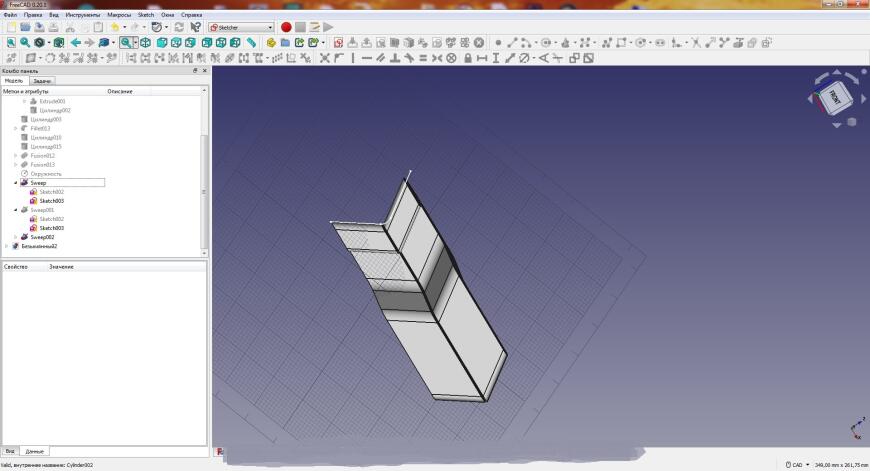Viewport: 870px width, 471px height.
Task: Open the Макросы menu
Action: (x=119, y=15)
